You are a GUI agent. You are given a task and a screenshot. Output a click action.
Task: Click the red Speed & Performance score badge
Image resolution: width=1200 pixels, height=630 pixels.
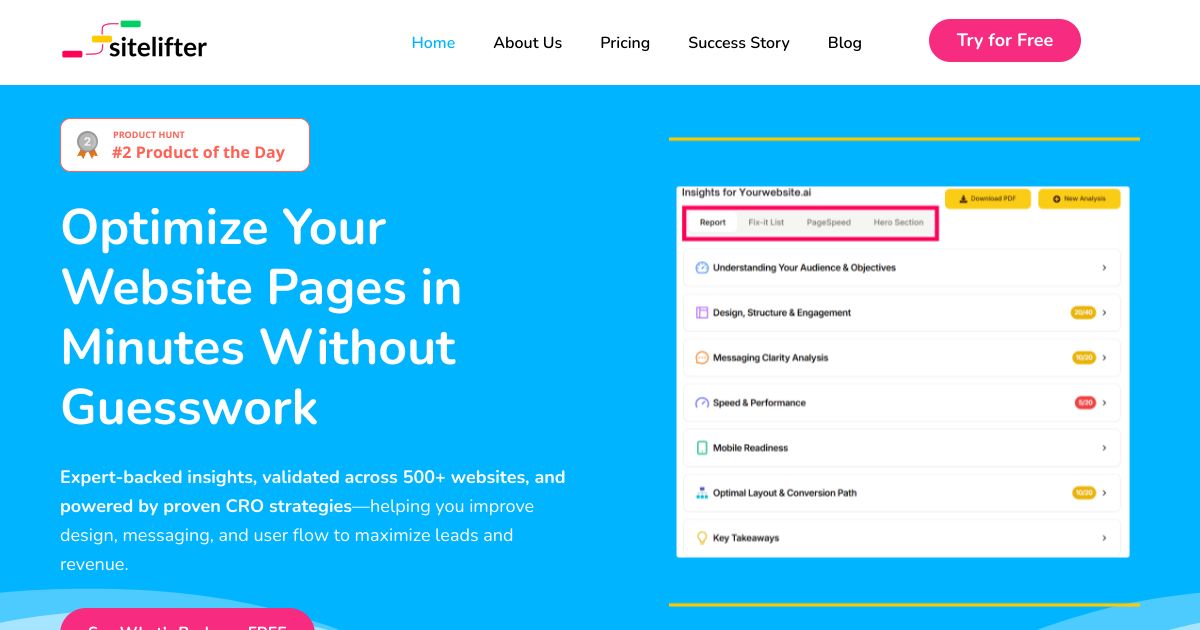pos(1084,403)
